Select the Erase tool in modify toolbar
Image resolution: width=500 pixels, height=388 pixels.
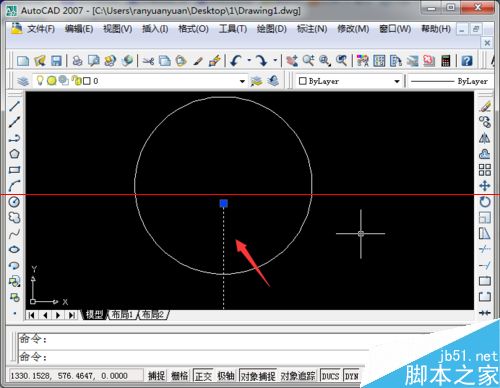point(485,107)
